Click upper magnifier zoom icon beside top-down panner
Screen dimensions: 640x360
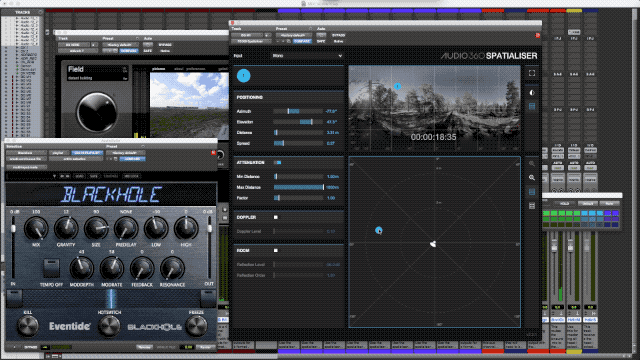click(x=532, y=164)
